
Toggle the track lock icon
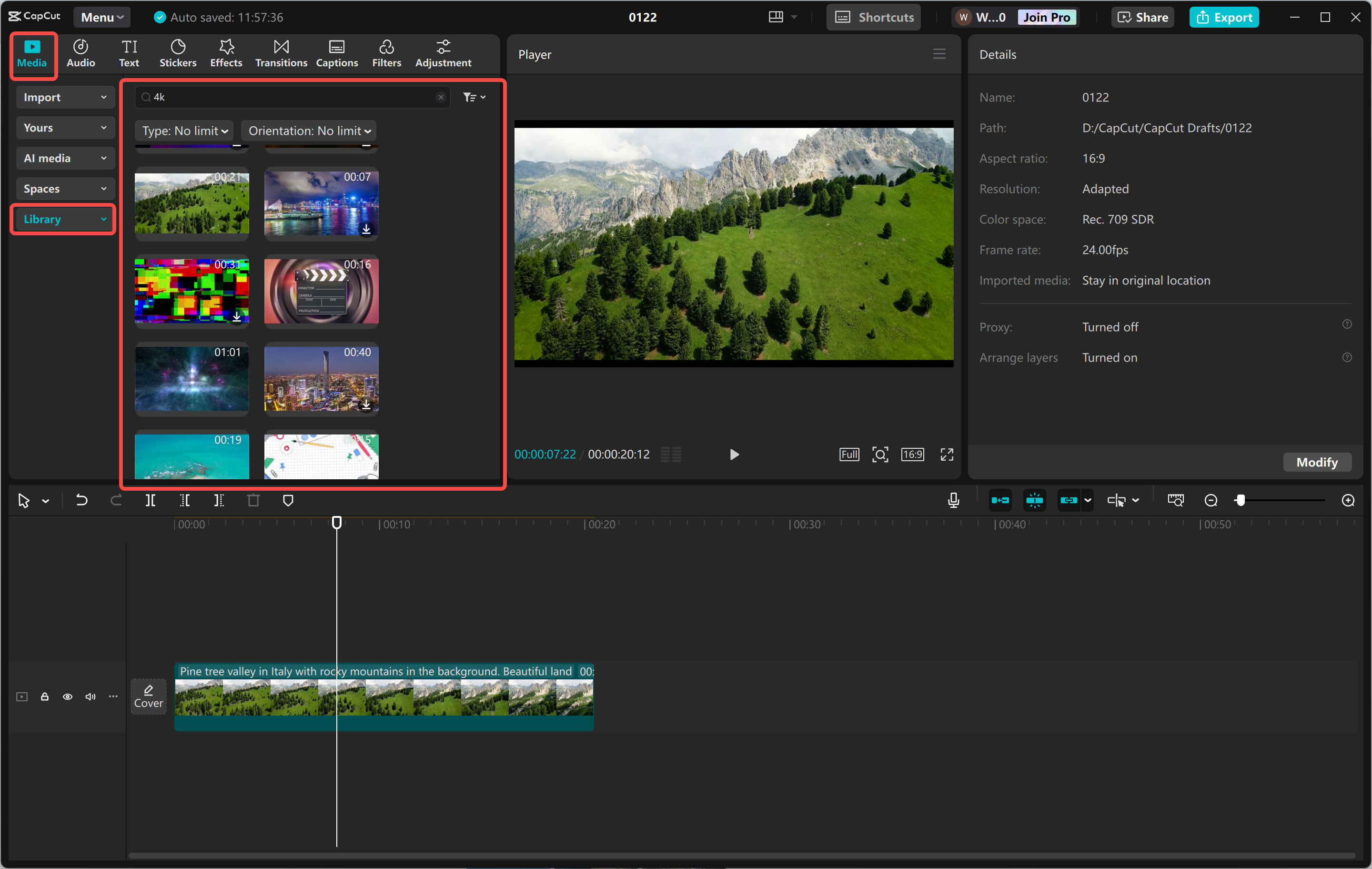44,697
